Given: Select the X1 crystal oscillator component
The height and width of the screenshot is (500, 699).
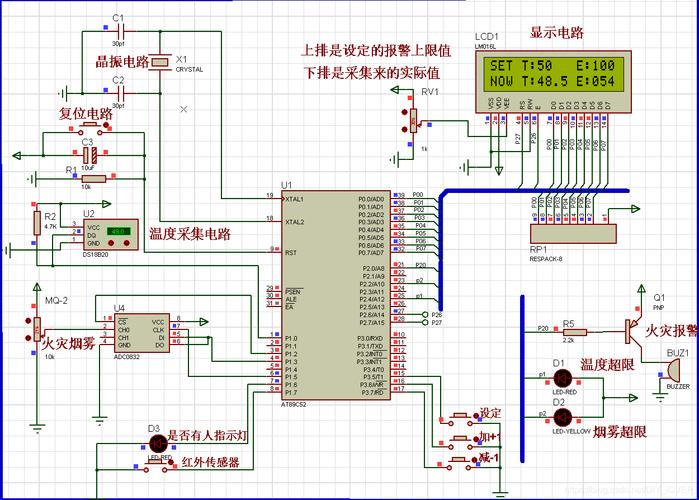Looking at the screenshot, I should (x=160, y=62).
